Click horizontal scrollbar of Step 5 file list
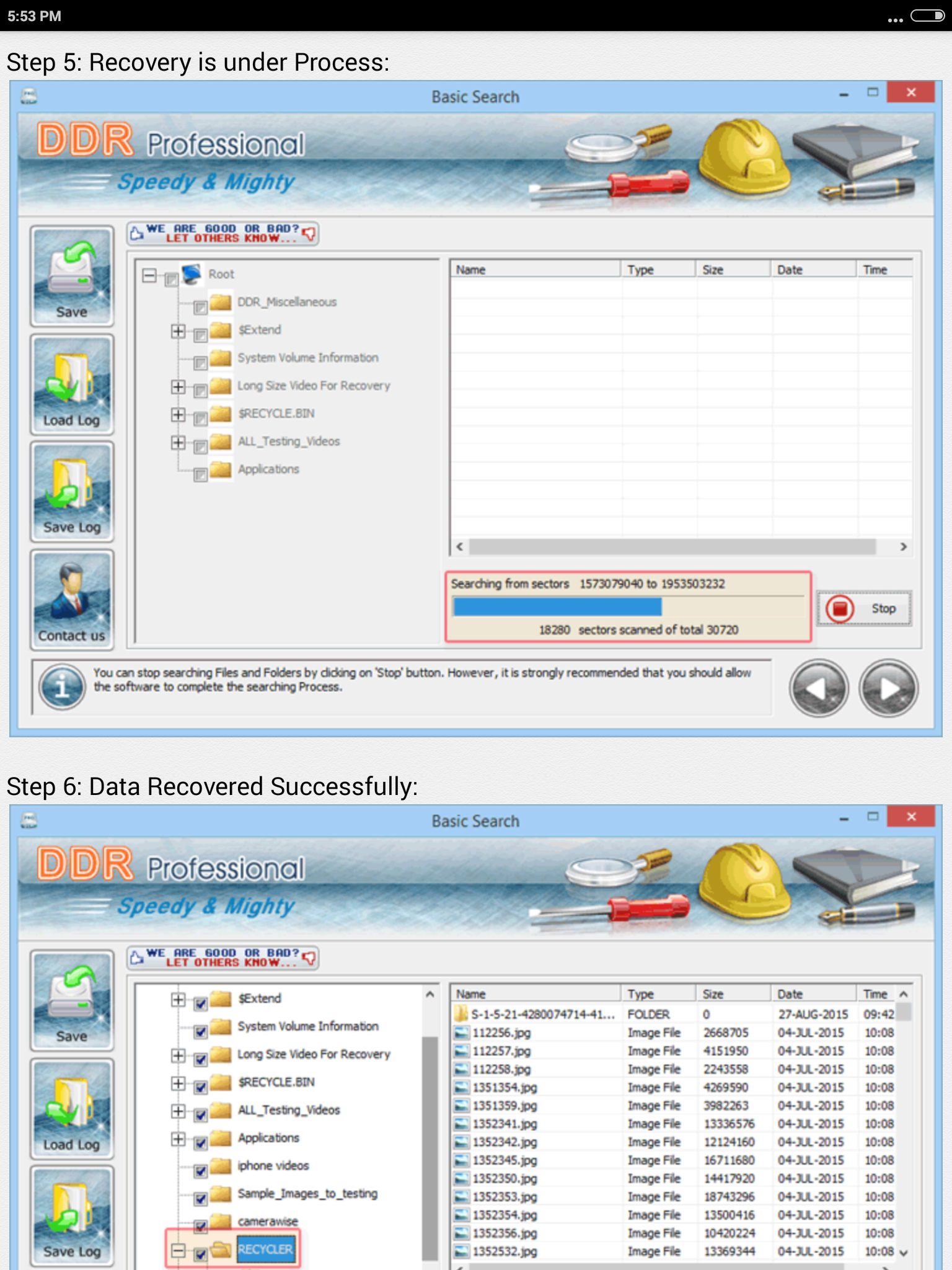The width and height of the screenshot is (952, 1270). 672,546
